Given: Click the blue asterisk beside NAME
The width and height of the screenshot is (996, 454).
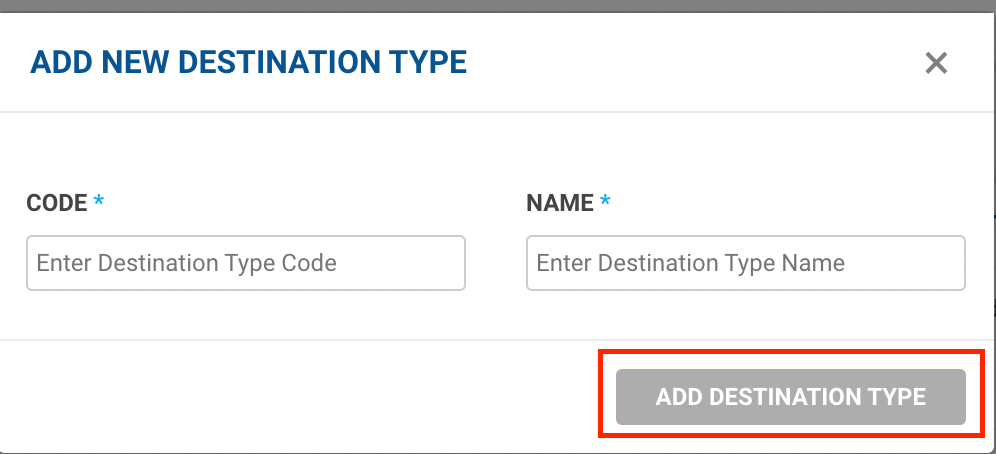Looking at the screenshot, I should [605, 203].
